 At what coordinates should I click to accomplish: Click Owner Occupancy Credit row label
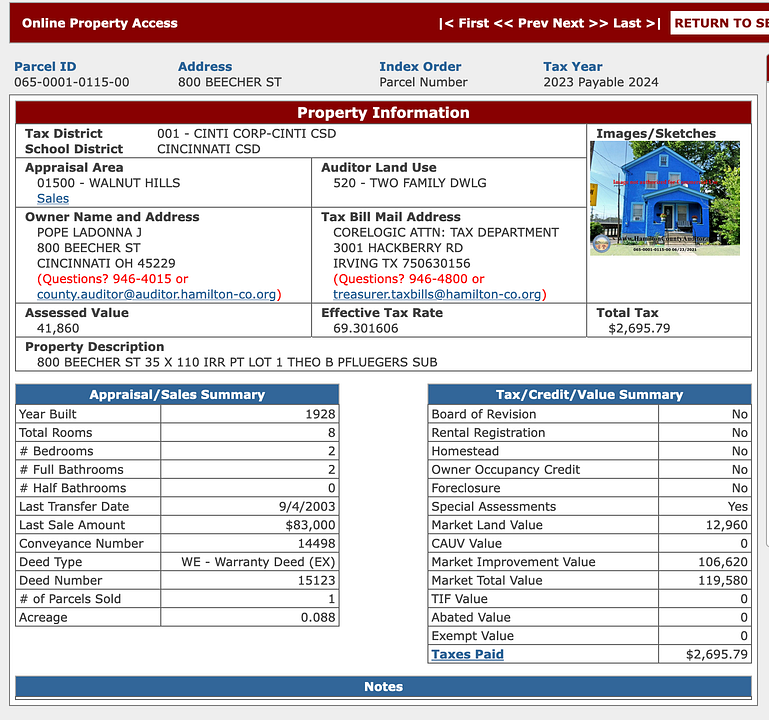point(506,470)
